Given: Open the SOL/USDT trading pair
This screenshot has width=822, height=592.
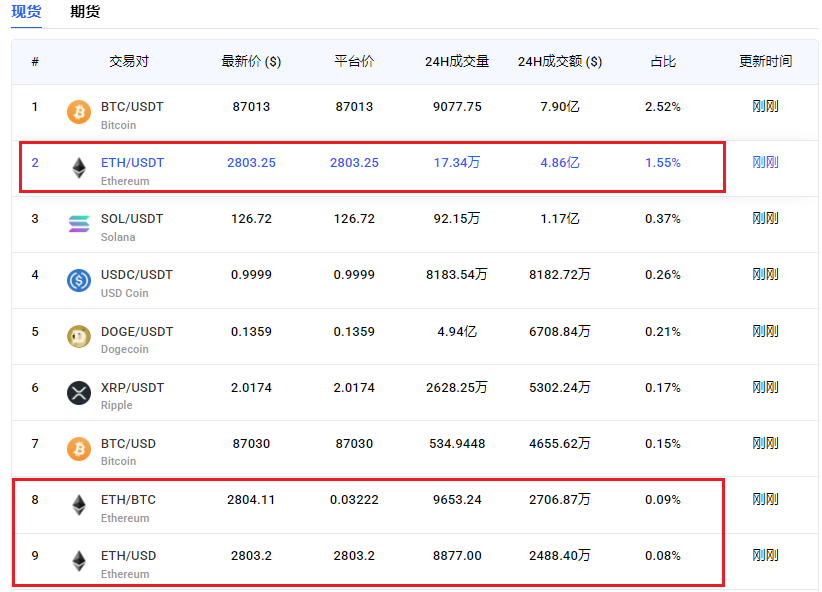Looking at the screenshot, I should click(132, 218).
